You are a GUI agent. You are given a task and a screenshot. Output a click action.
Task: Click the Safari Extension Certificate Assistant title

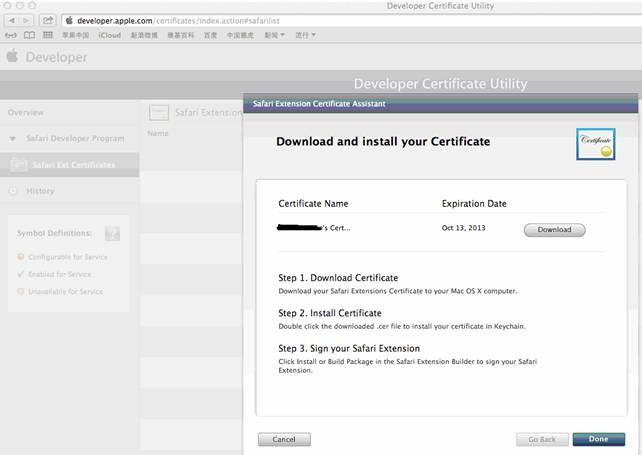319,104
